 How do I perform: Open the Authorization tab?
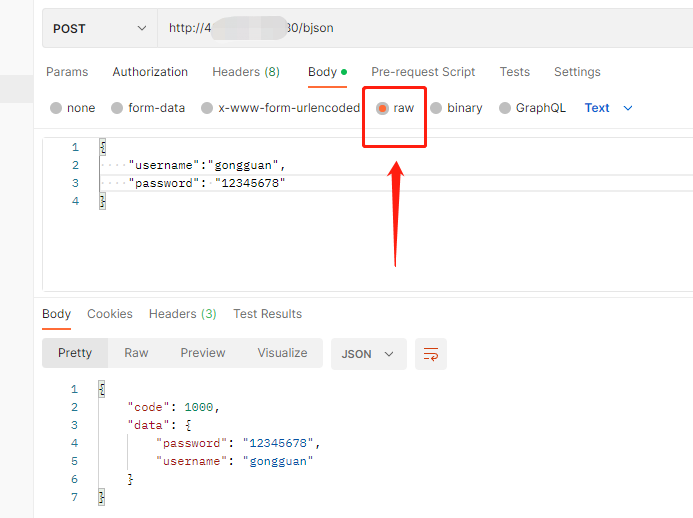[150, 72]
